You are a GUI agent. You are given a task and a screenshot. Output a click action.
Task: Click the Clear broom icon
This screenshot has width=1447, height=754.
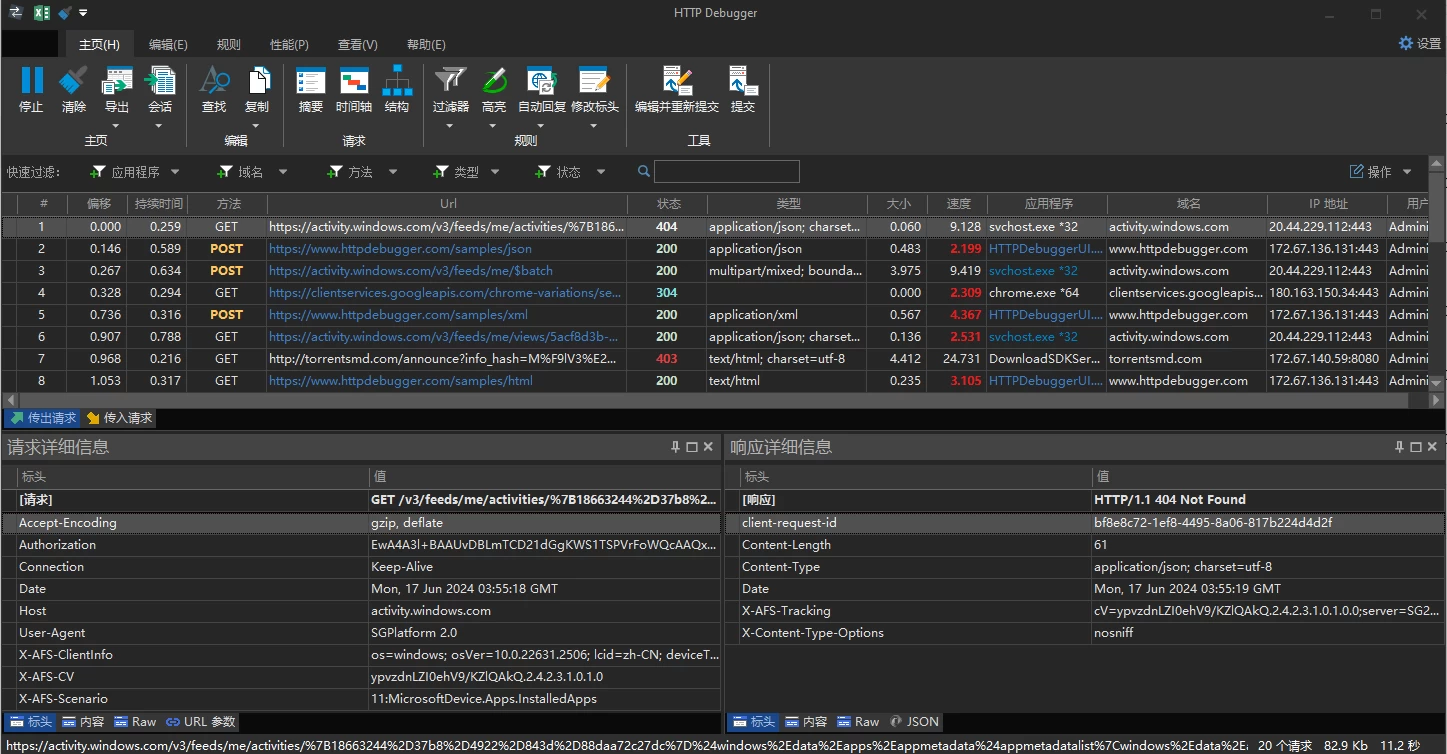74,82
